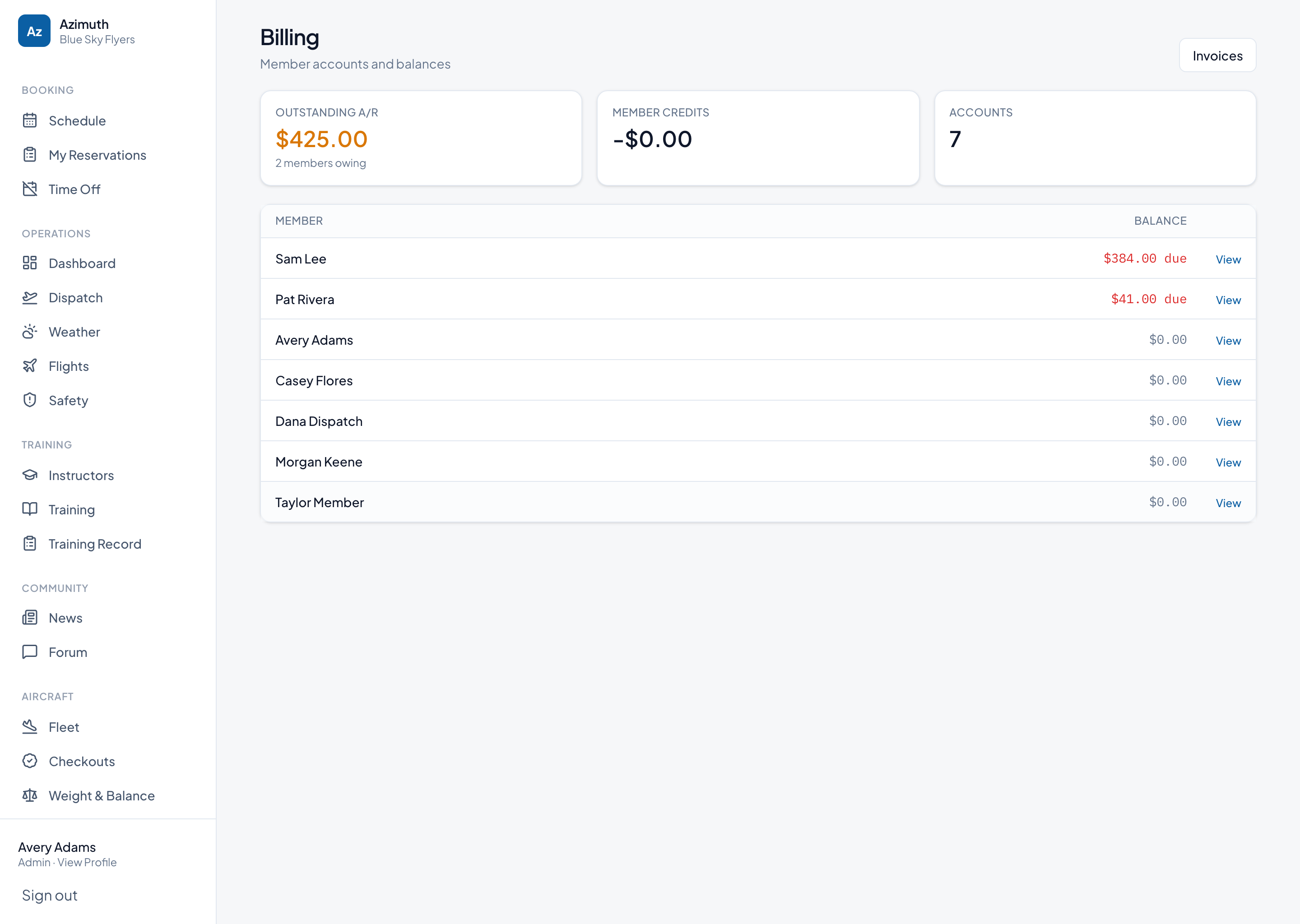1300x924 pixels.
Task: Go to the Weather page
Action: coord(74,332)
